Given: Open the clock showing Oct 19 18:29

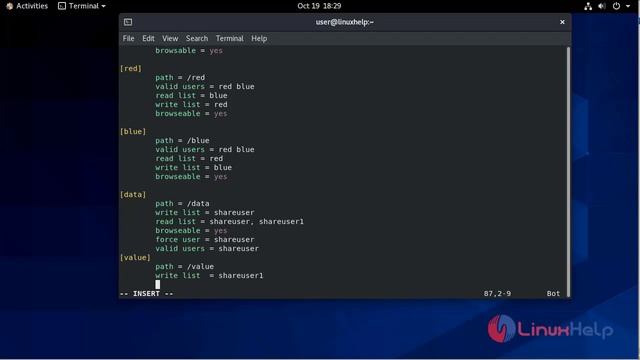Looking at the screenshot, I should (x=319, y=6).
